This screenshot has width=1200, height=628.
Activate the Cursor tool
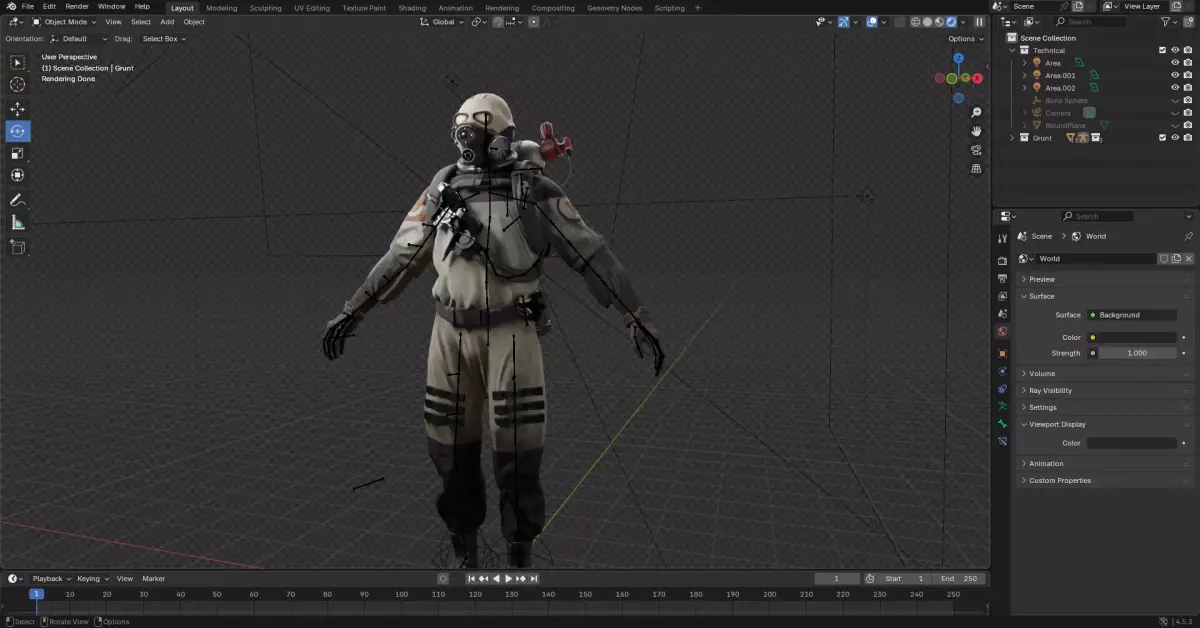[18, 85]
